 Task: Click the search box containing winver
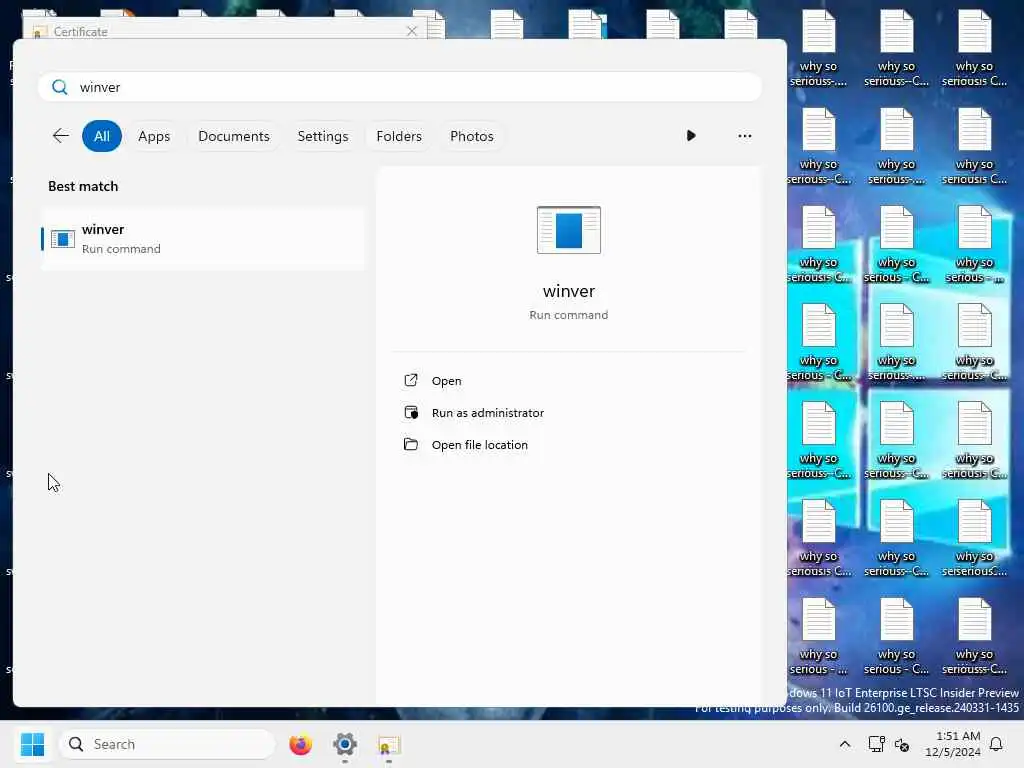[400, 87]
